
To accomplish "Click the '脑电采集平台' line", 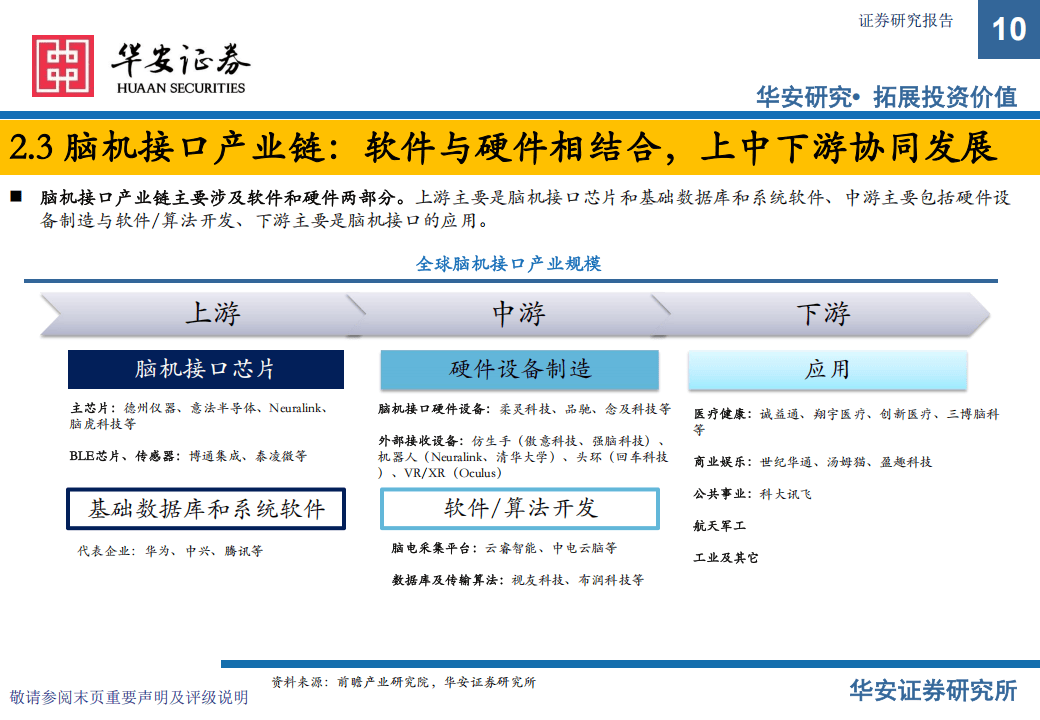I will coord(504,548).
